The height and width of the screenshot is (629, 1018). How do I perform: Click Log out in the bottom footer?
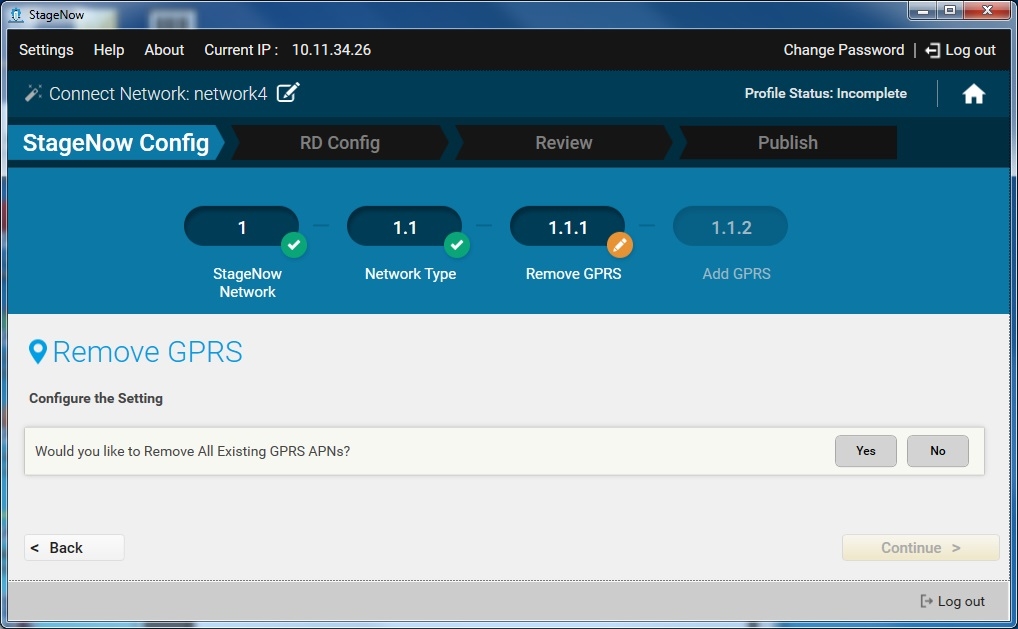pos(952,601)
